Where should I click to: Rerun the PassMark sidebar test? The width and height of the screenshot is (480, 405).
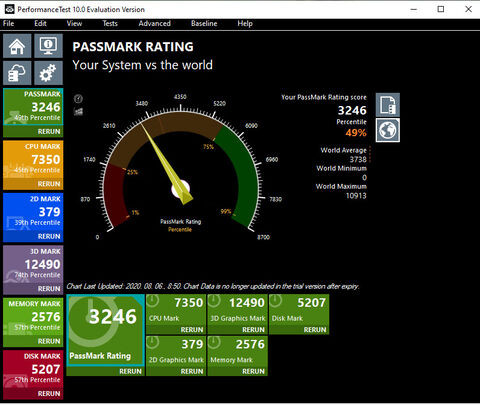[x=49, y=132]
